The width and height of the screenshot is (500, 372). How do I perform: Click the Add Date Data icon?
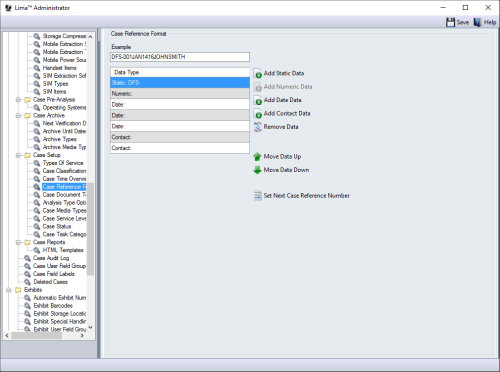(258, 100)
